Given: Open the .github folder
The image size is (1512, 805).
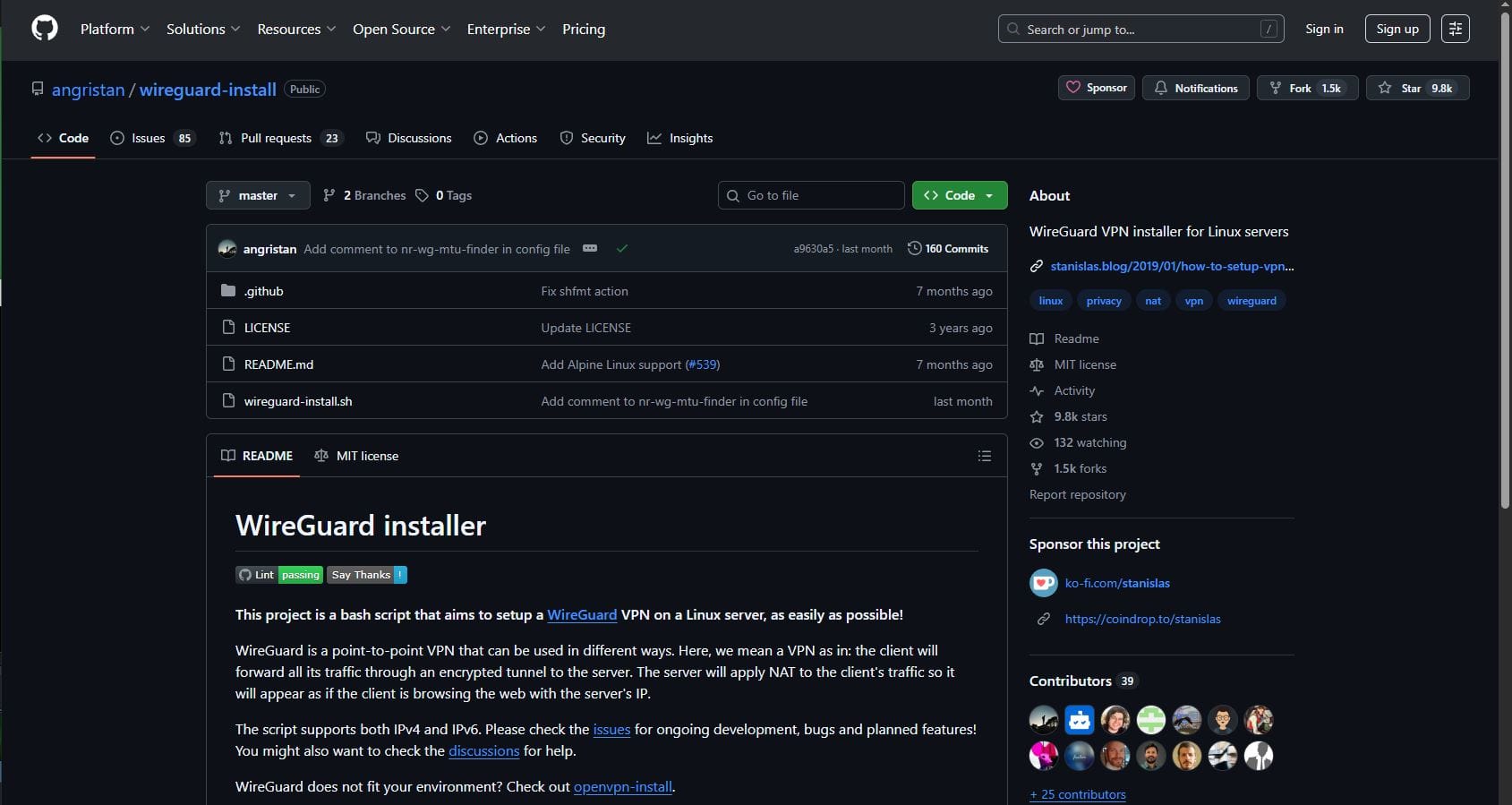Looking at the screenshot, I should 263,291.
